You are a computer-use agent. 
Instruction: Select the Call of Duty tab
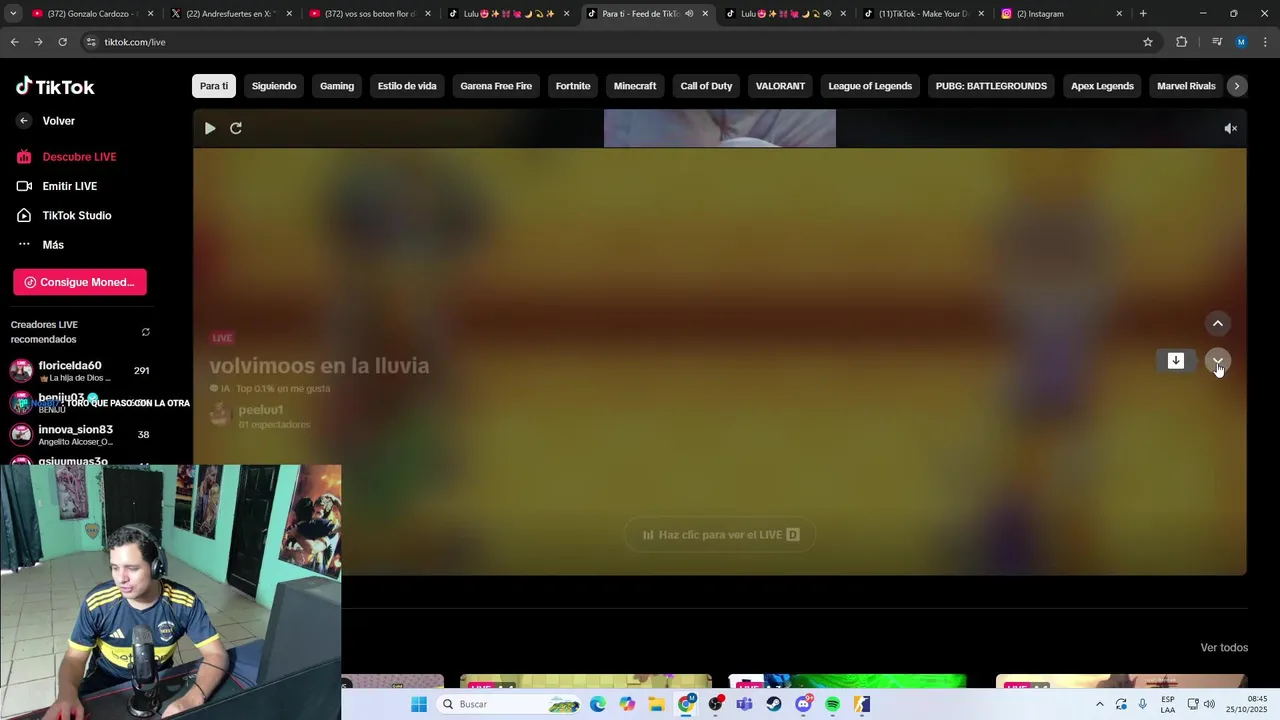click(x=706, y=86)
